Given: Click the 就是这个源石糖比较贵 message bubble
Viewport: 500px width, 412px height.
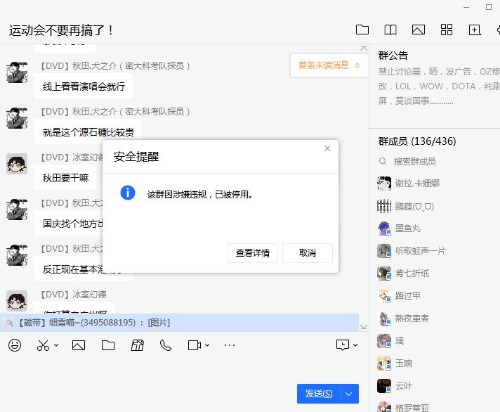Looking at the screenshot, I should (x=88, y=132).
